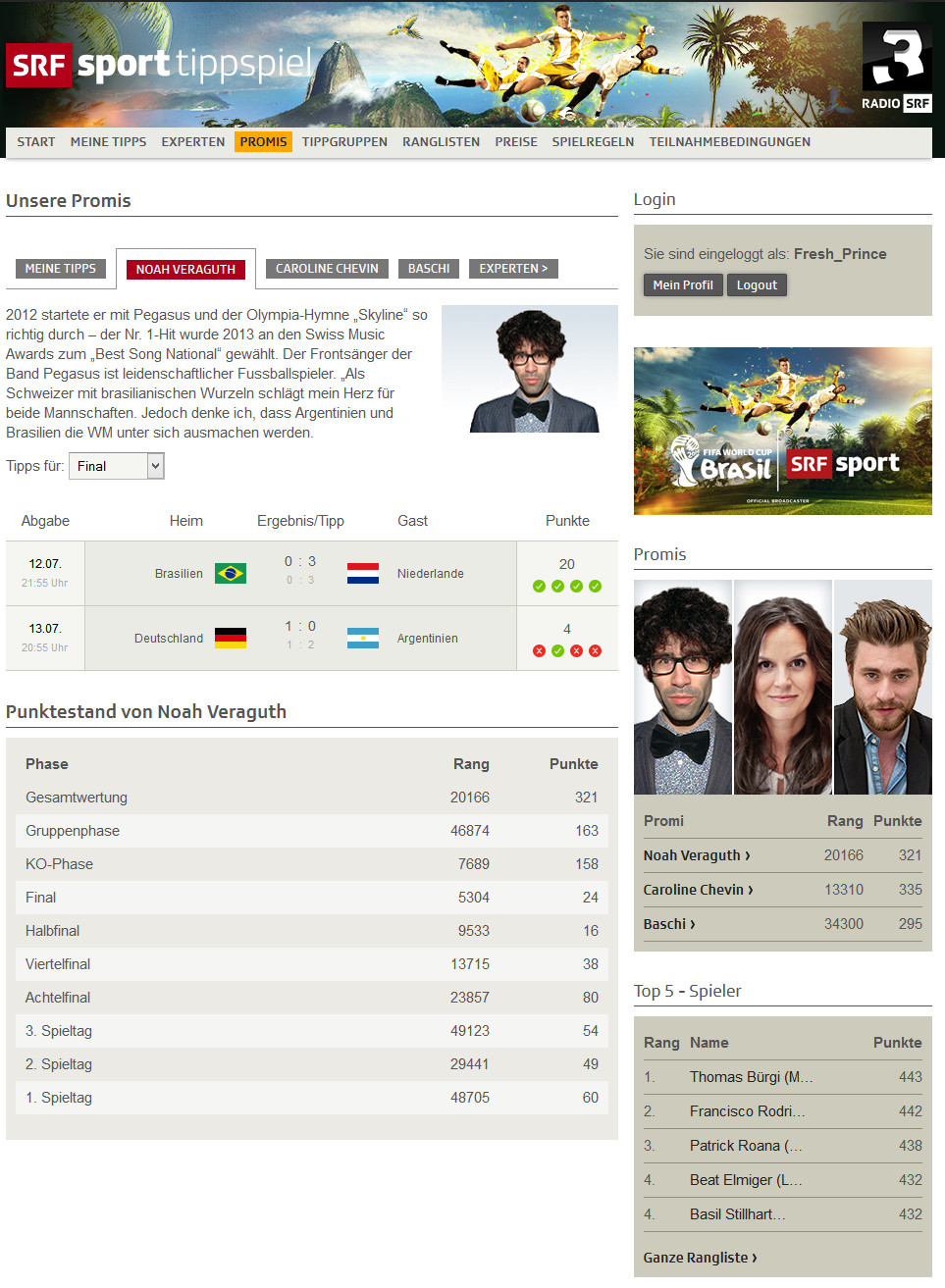The width and height of the screenshot is (945, 1288).
Task: Switch to the CAROLINE CHEVIN tab
Action: click(327, 268)
